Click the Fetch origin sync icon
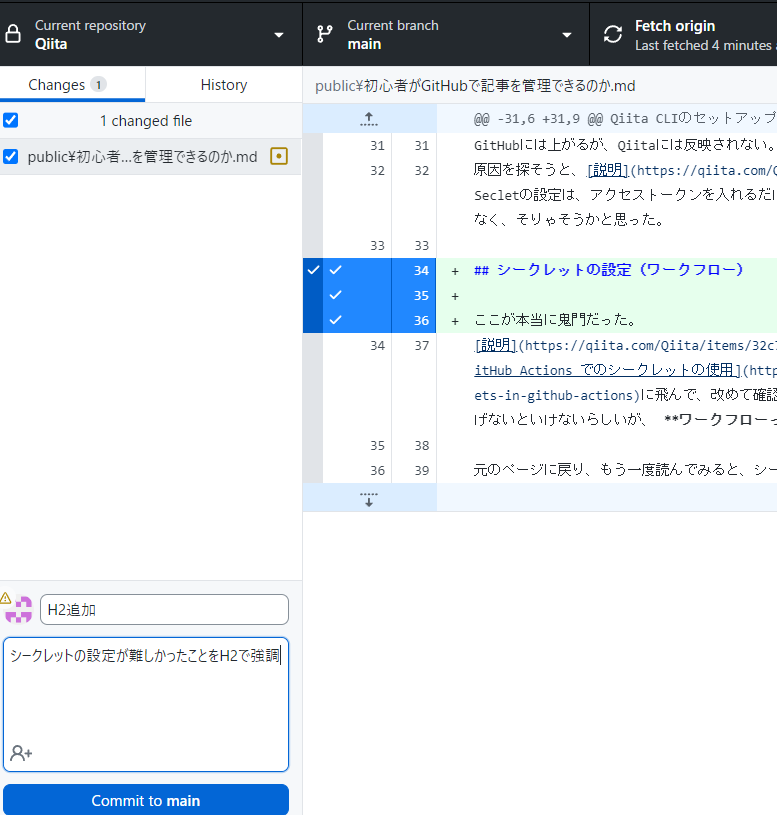 tap(613, 34)
